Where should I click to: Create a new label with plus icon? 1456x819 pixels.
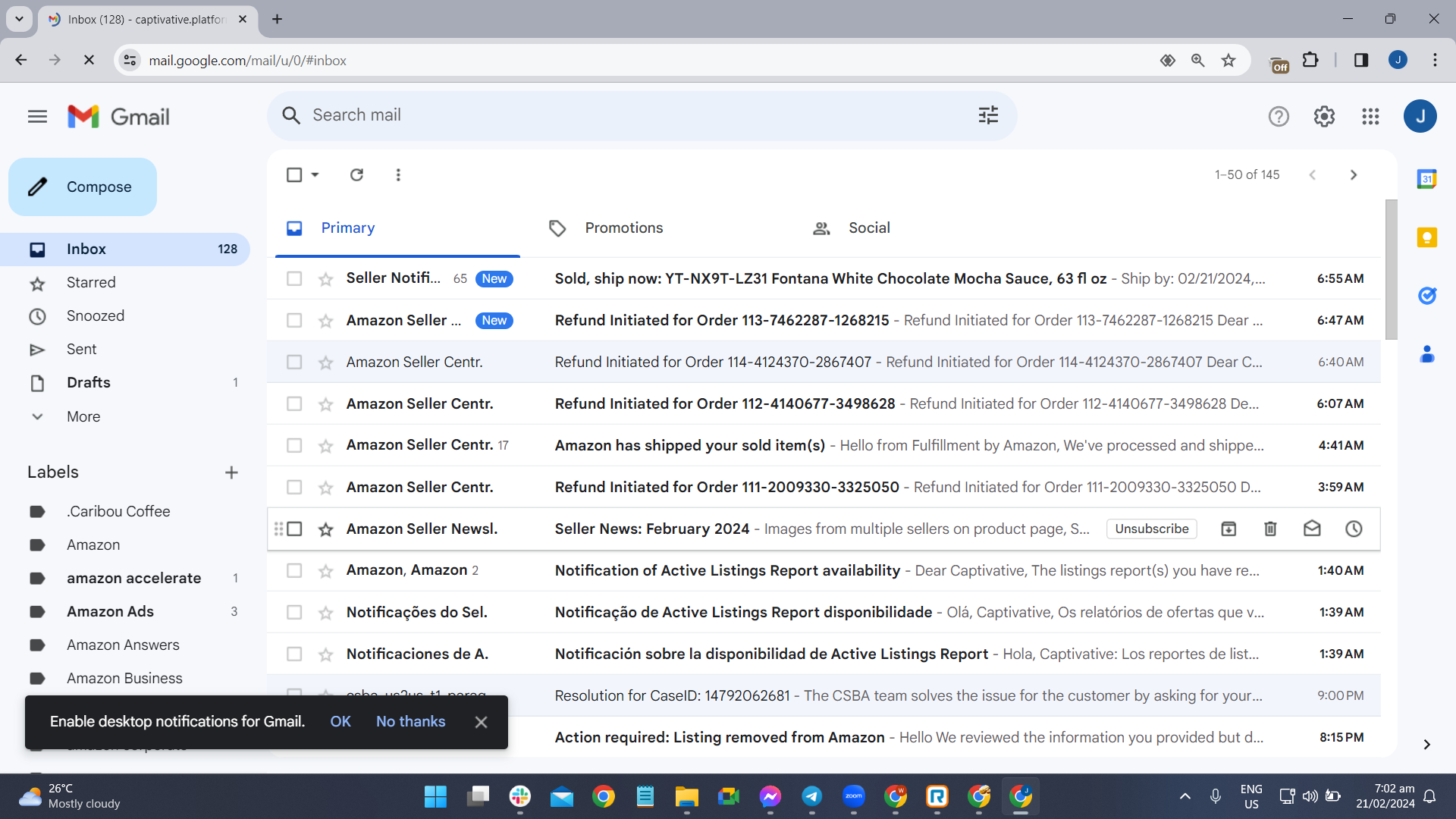231,472
